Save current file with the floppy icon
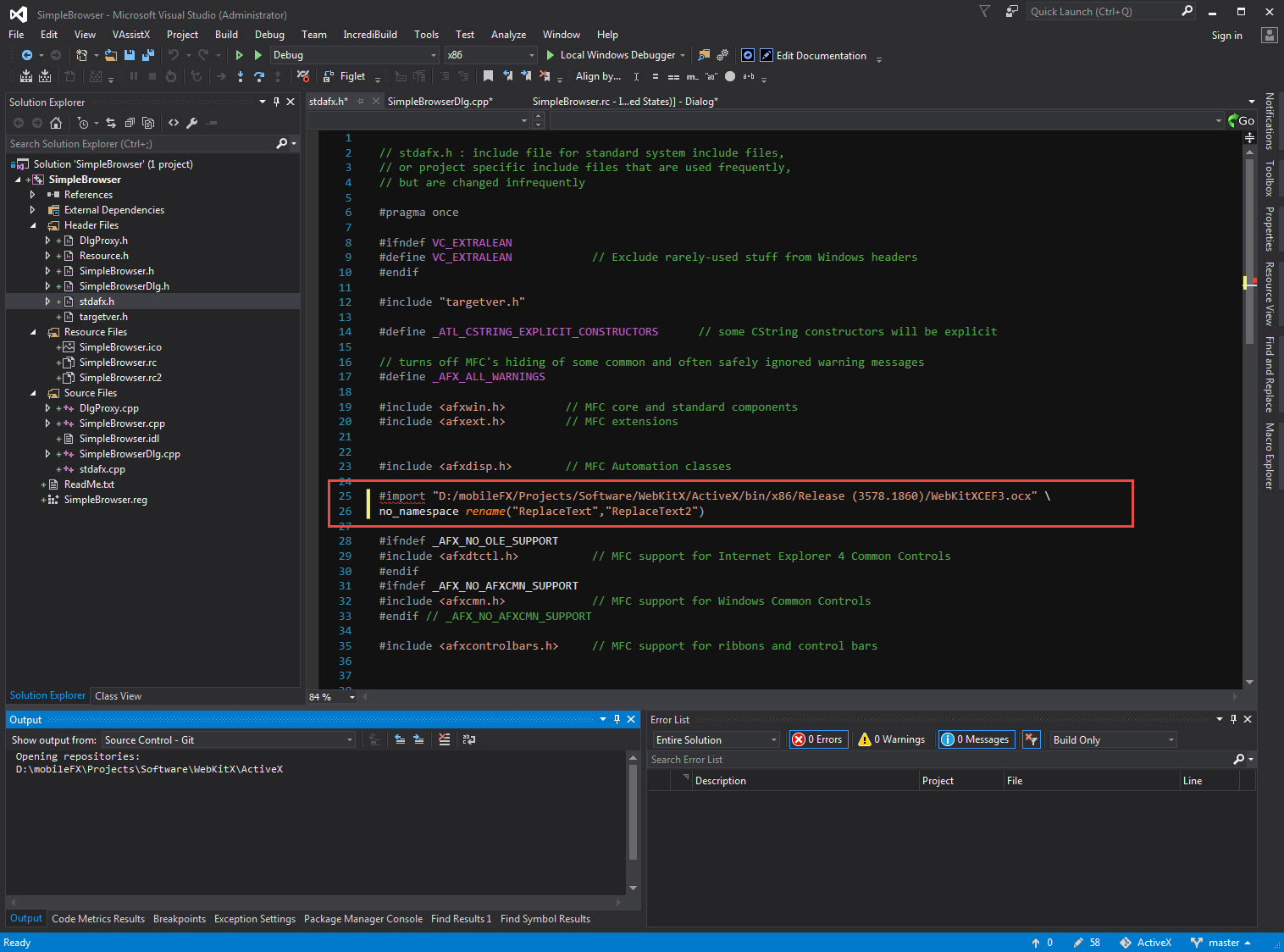Image resolution: width=1284 pixels, height=952 pixels. point(130,55)
